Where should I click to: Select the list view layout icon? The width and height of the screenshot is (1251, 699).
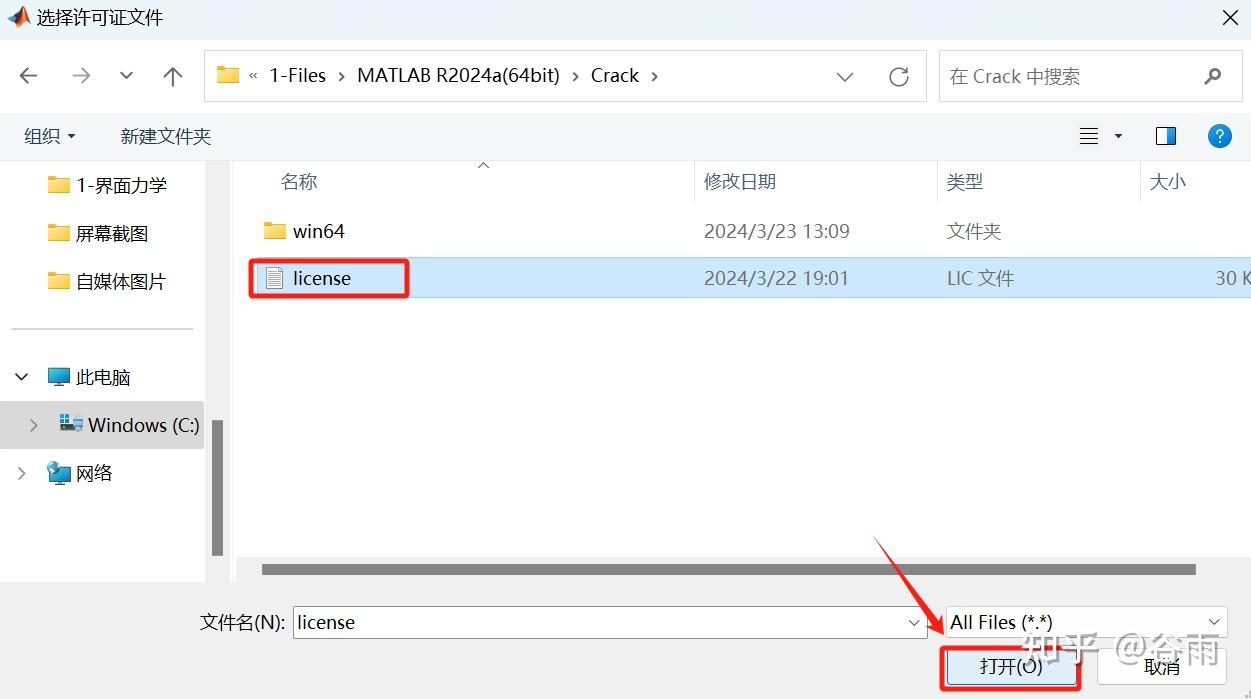coord(1088,136)
